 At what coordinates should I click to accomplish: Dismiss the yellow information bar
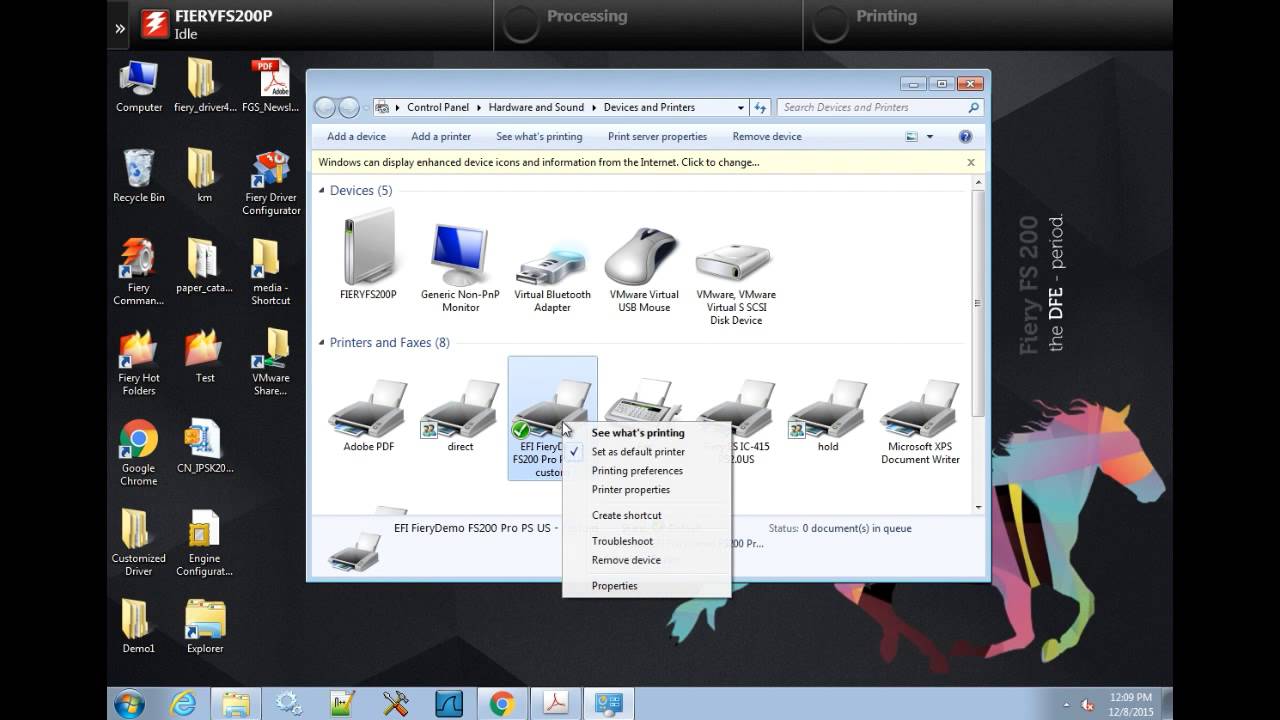[x=970, y=162]
